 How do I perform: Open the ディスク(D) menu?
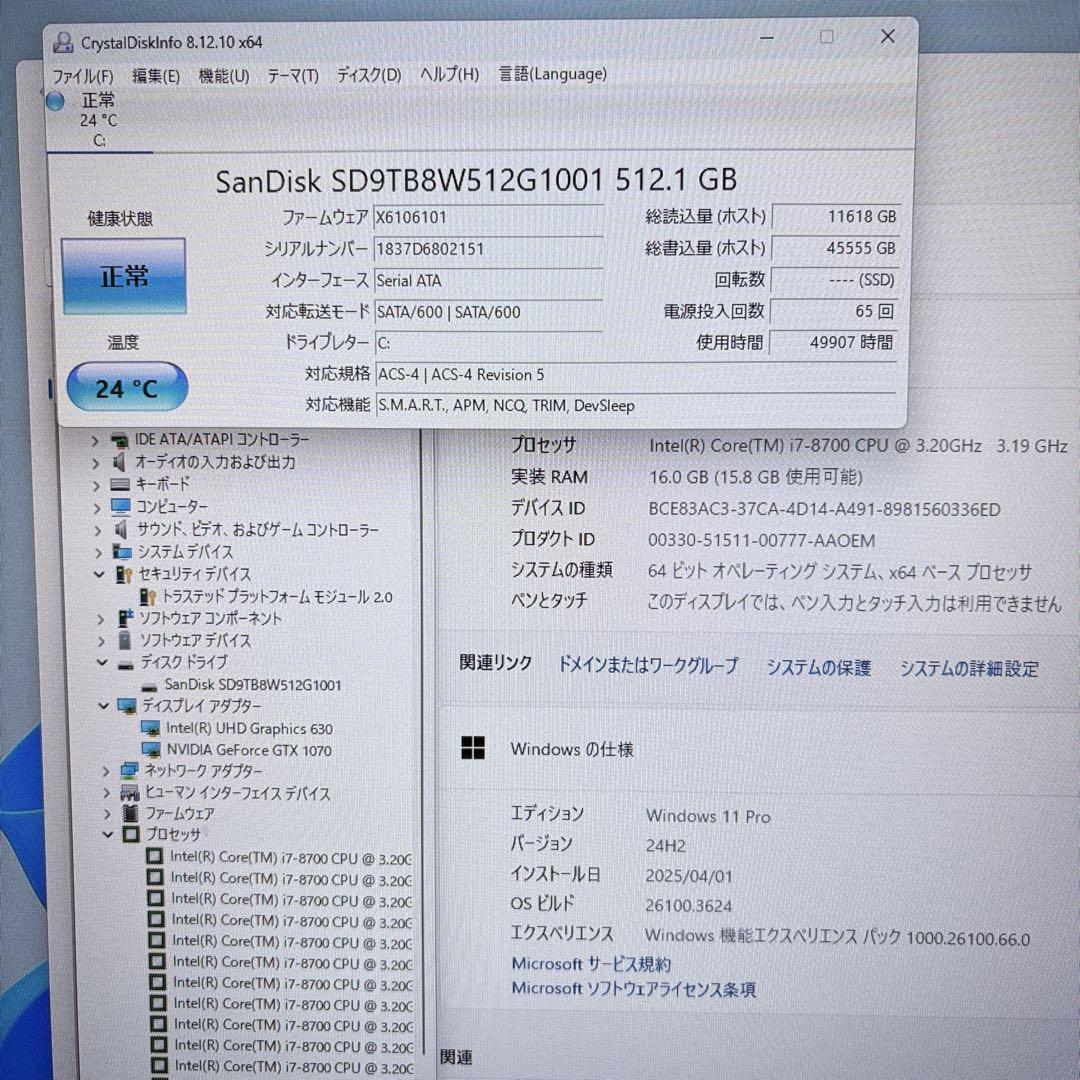(x=369, y=74)
